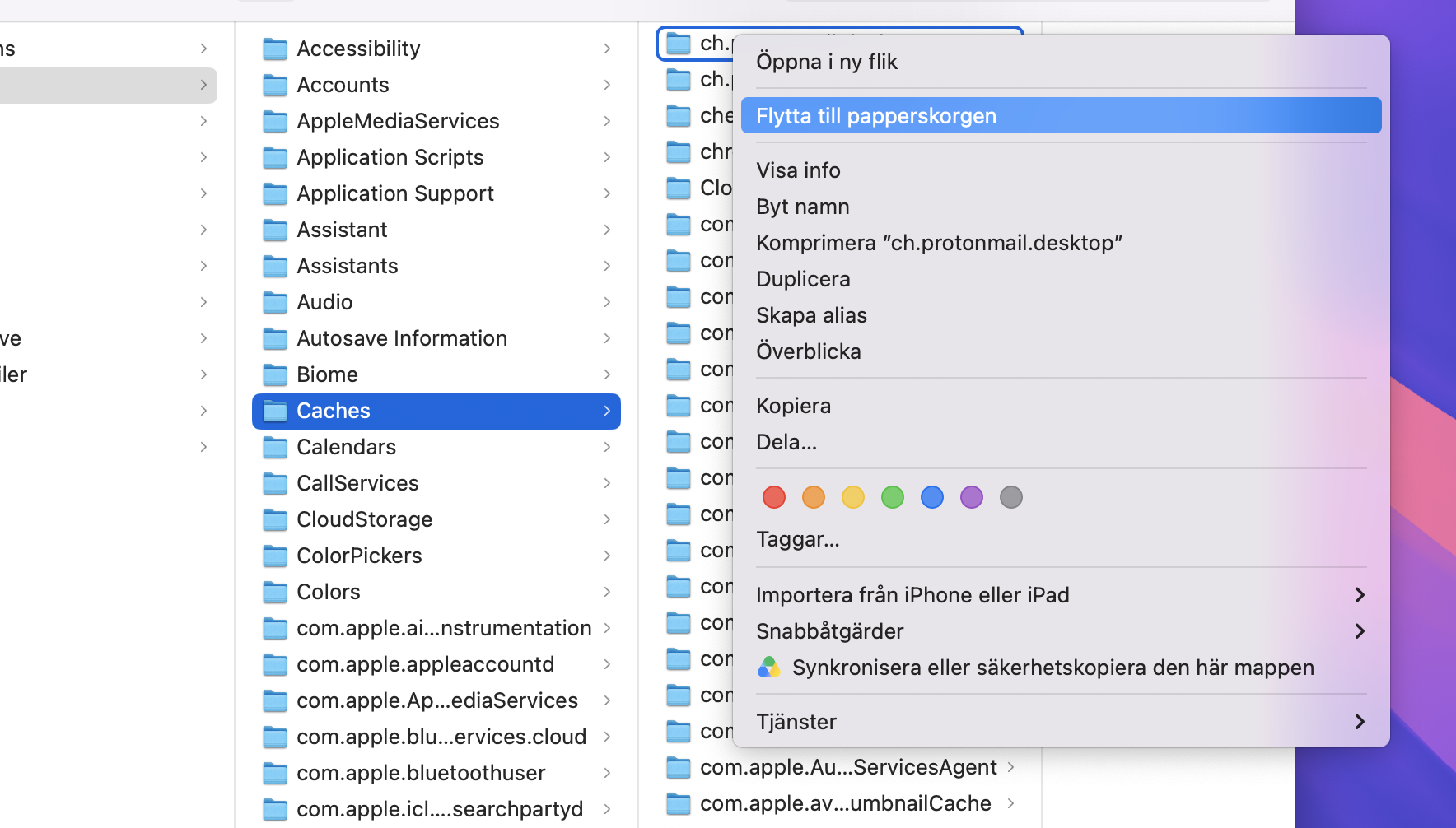Open the Snabbåtgärder submenu arrow
The width and height of the screenshot is (1456, 828).
1360,631
